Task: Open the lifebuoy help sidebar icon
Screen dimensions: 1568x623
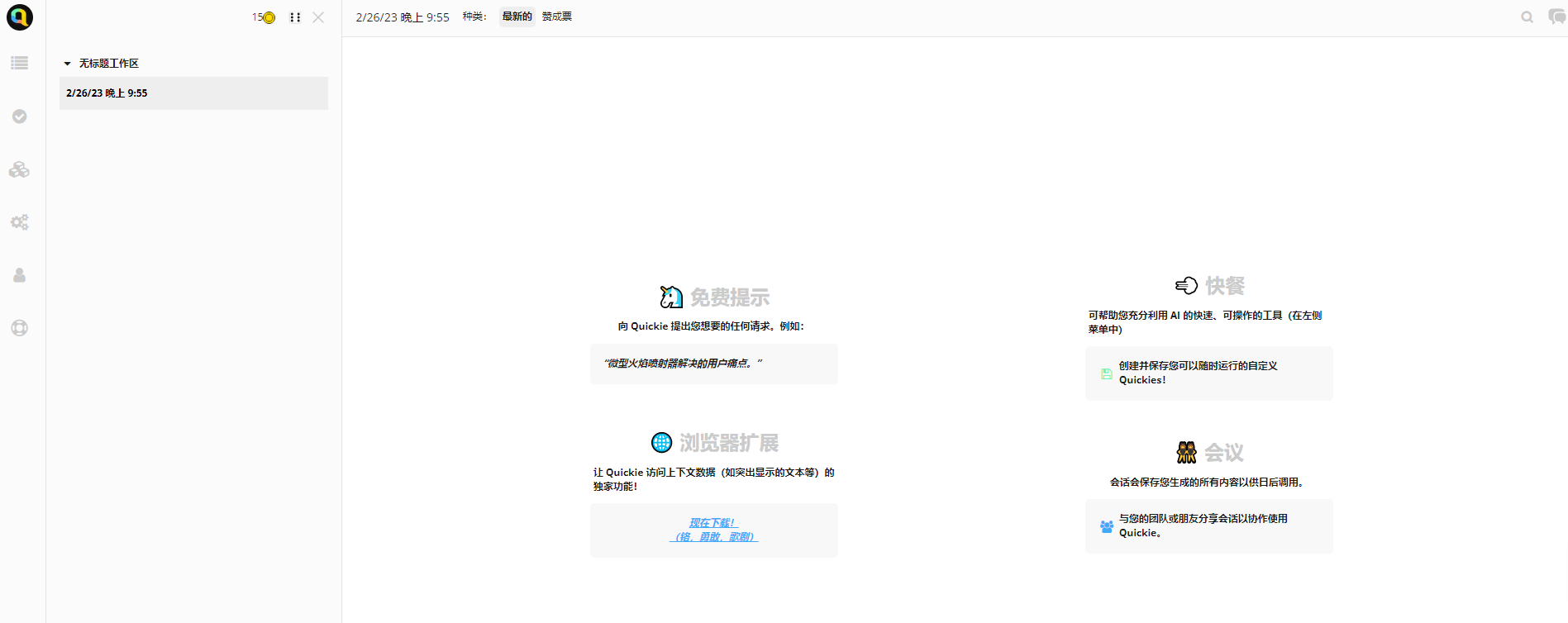Action: tap(20, 328)
